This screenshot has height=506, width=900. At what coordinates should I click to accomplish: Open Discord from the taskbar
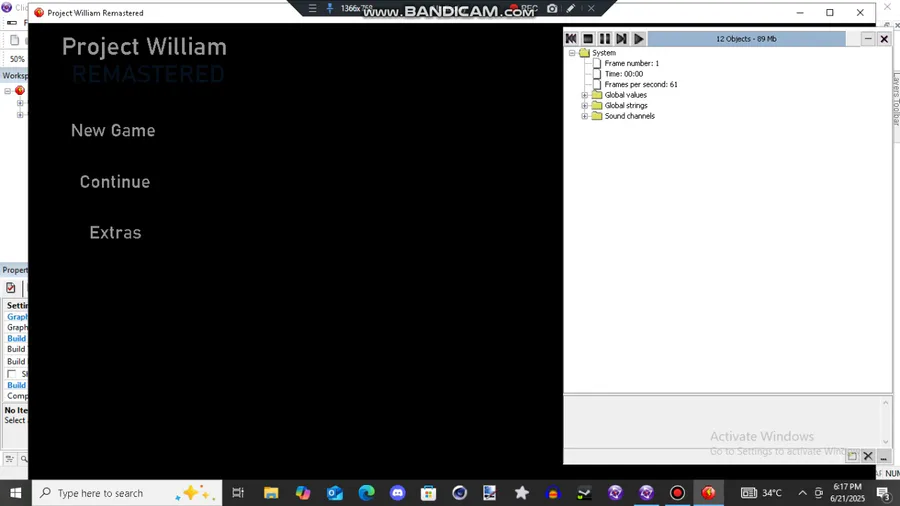(397, 493)
